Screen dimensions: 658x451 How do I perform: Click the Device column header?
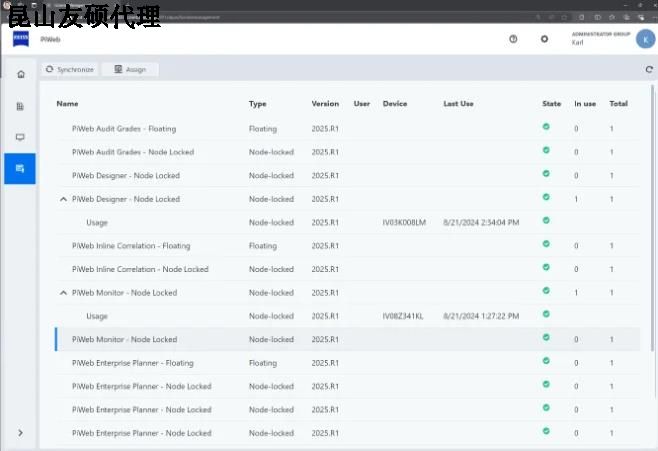395,104
